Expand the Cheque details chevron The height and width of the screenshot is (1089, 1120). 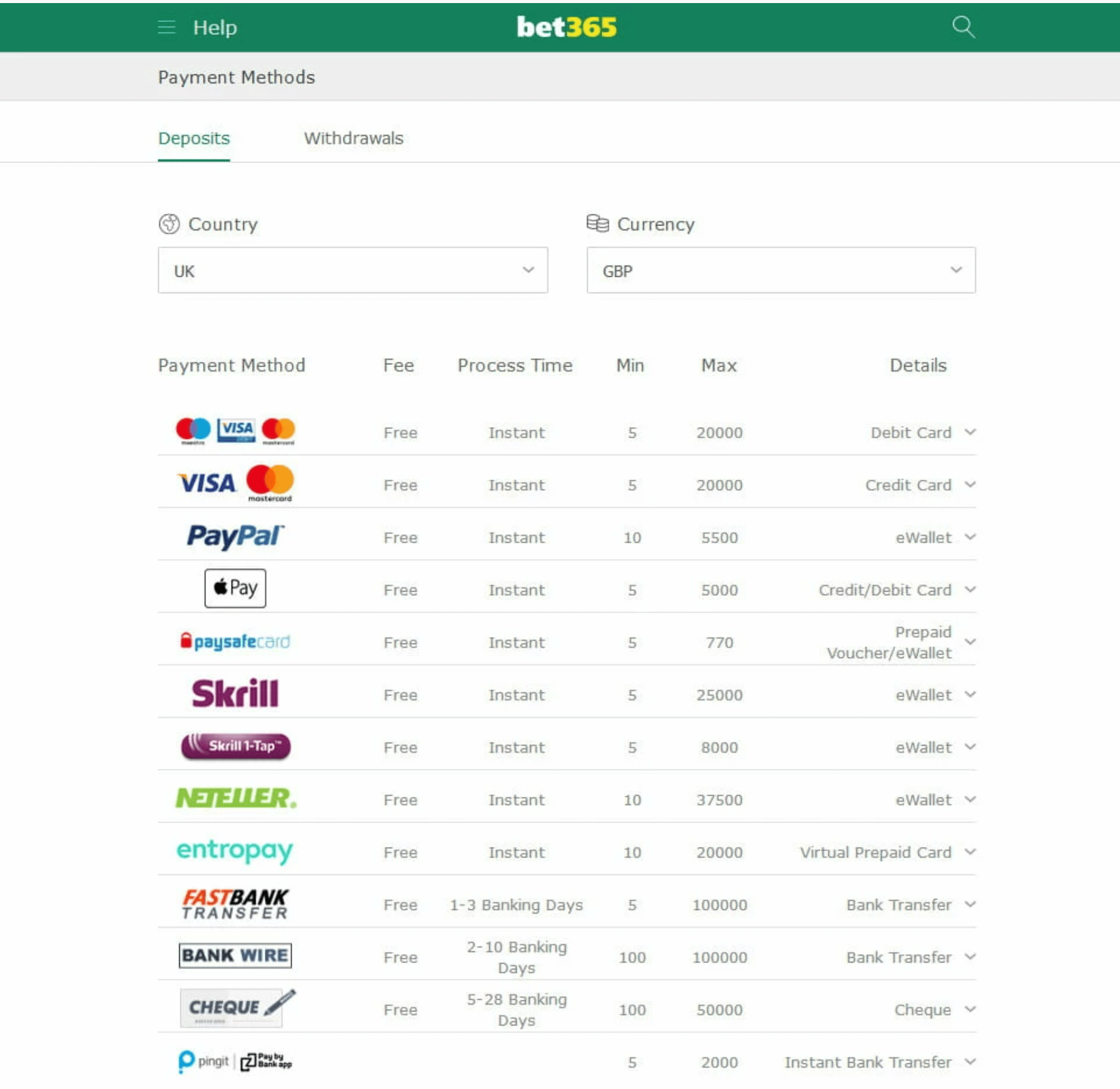pos(970,1010)
